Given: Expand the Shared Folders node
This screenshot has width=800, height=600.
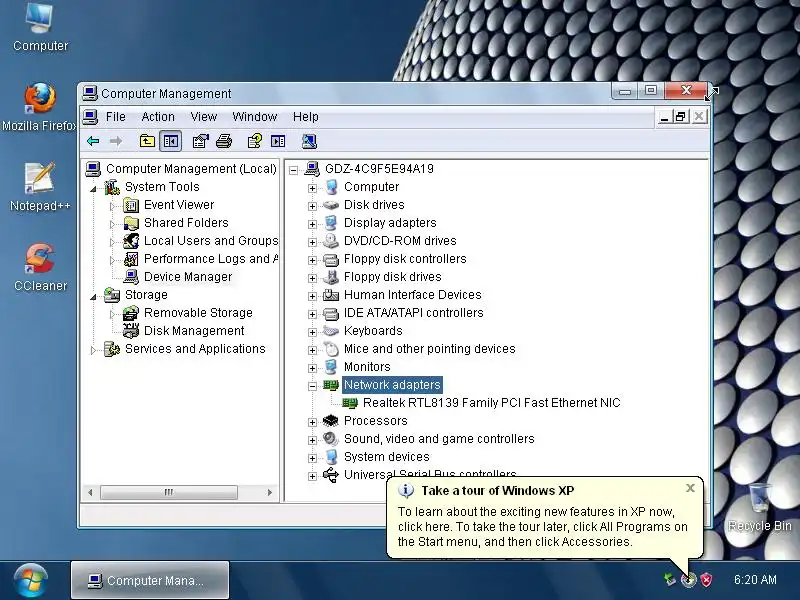Looking at the screenshot, I should tap(112, 224).
